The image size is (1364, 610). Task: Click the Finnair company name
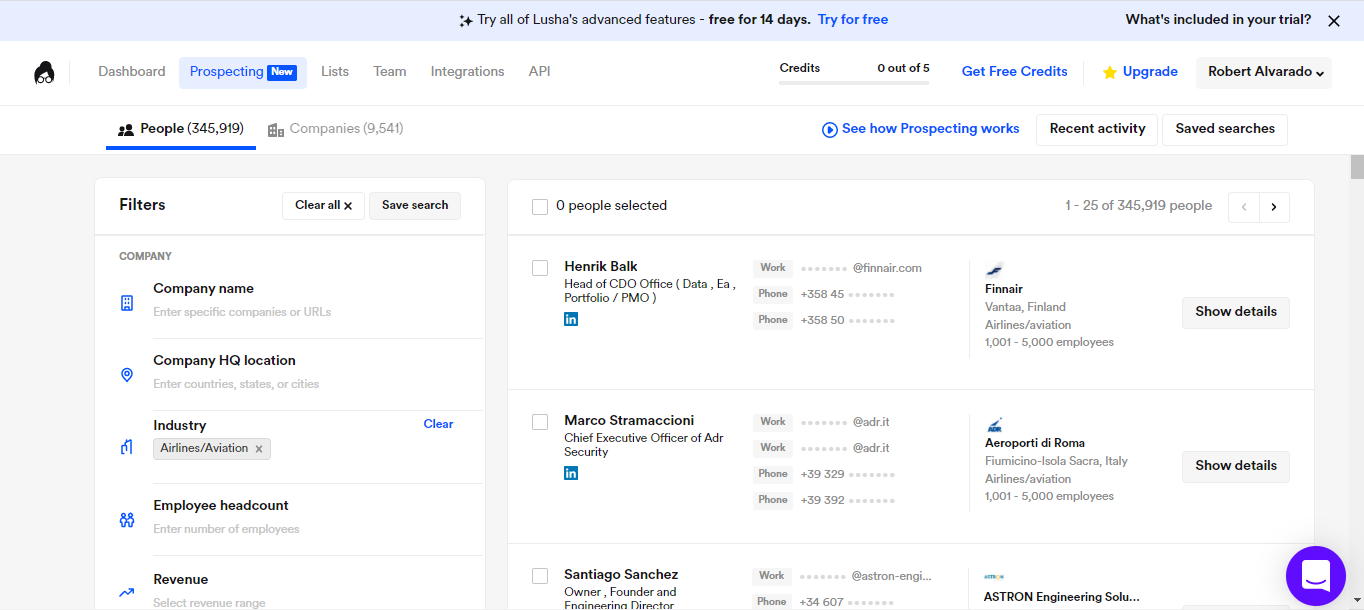pos(1004,289)
